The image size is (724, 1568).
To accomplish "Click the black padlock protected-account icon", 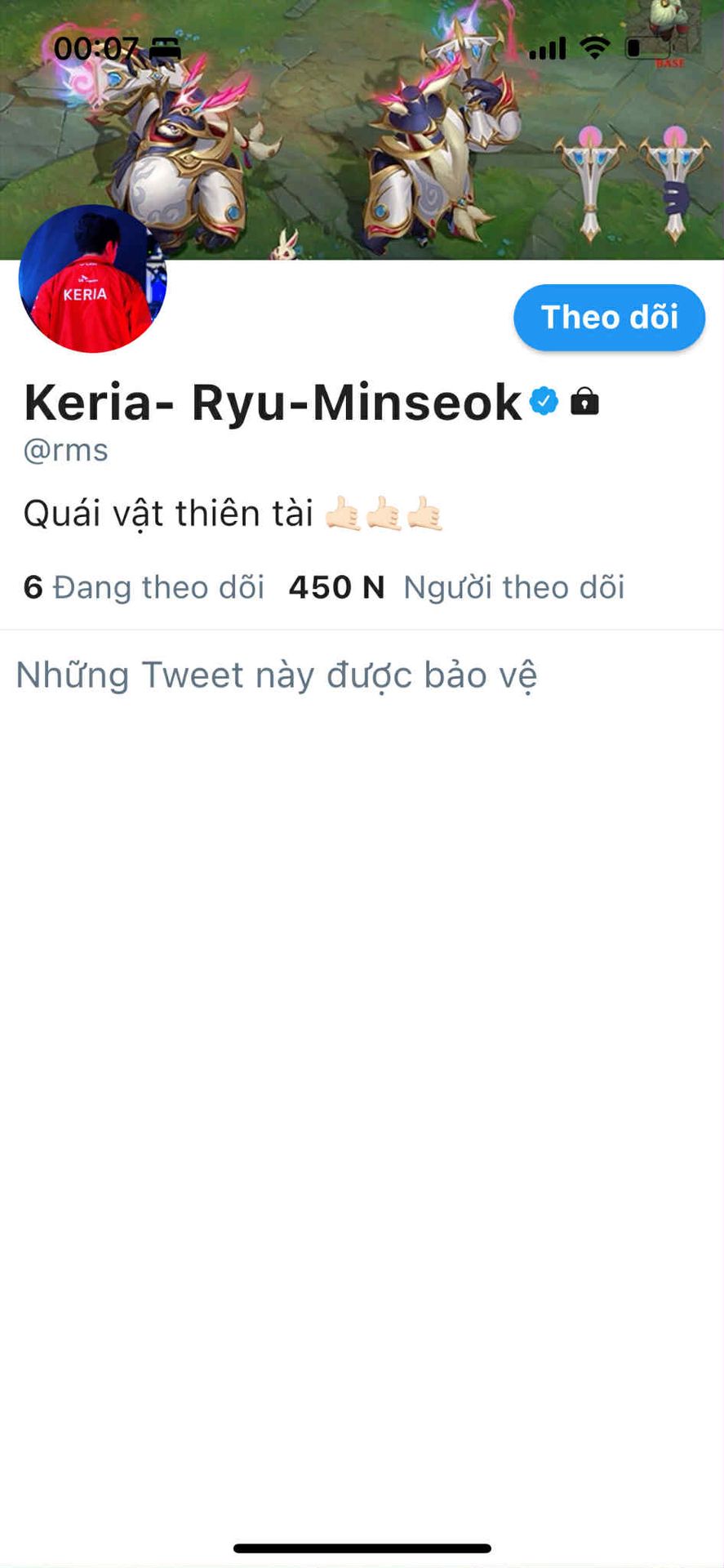I will click(x=584, y=401).
